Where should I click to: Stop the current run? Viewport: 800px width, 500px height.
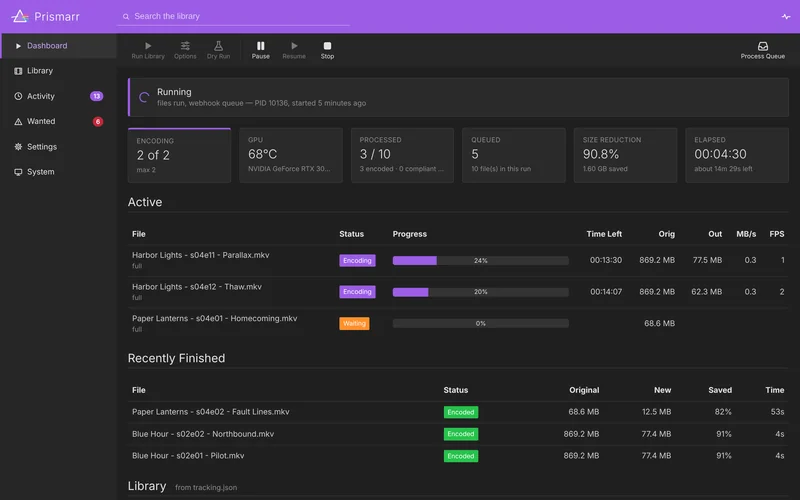328,51
